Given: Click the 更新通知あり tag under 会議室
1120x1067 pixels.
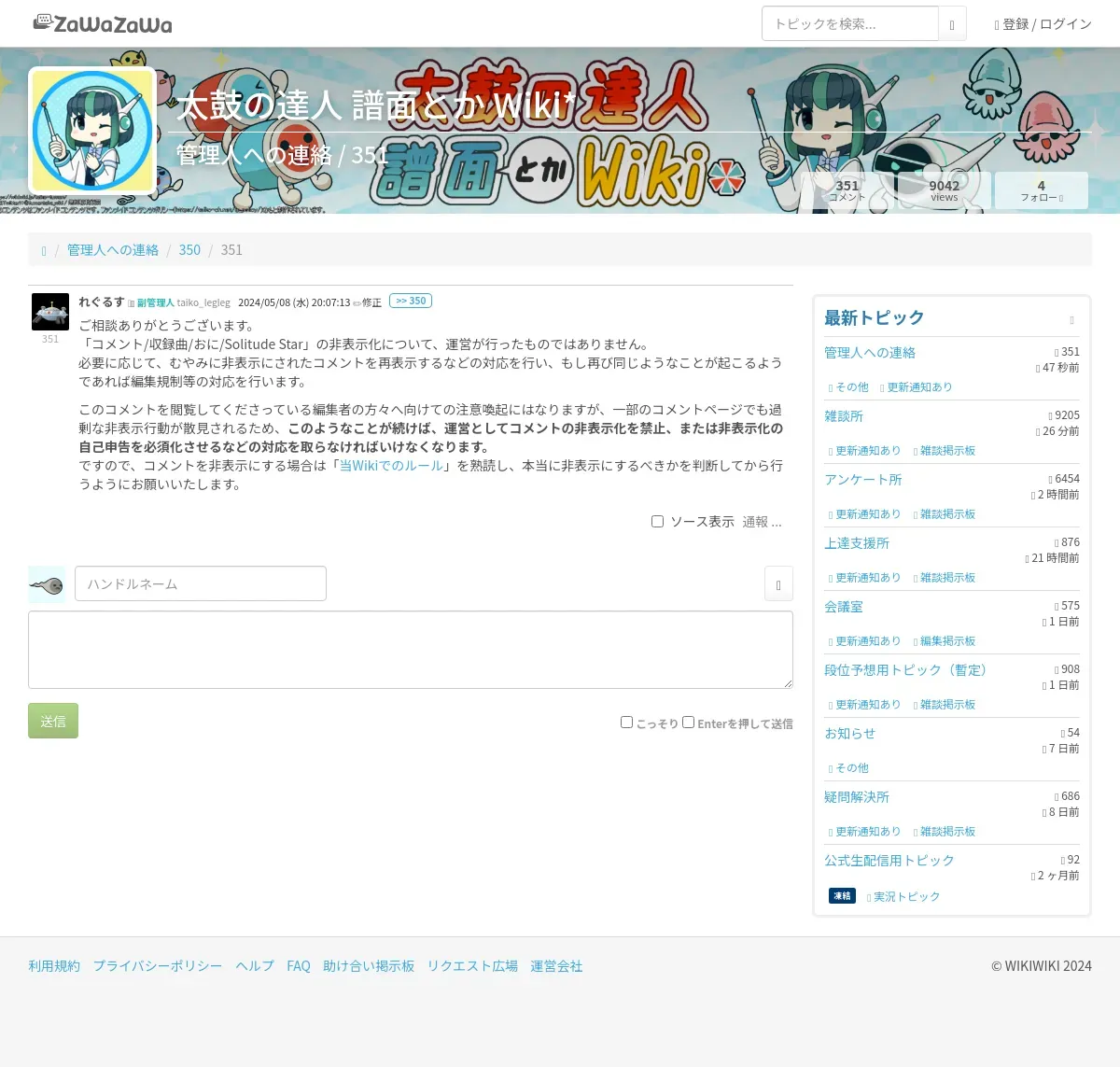Looking at the screenshot, I should (864, 641).
